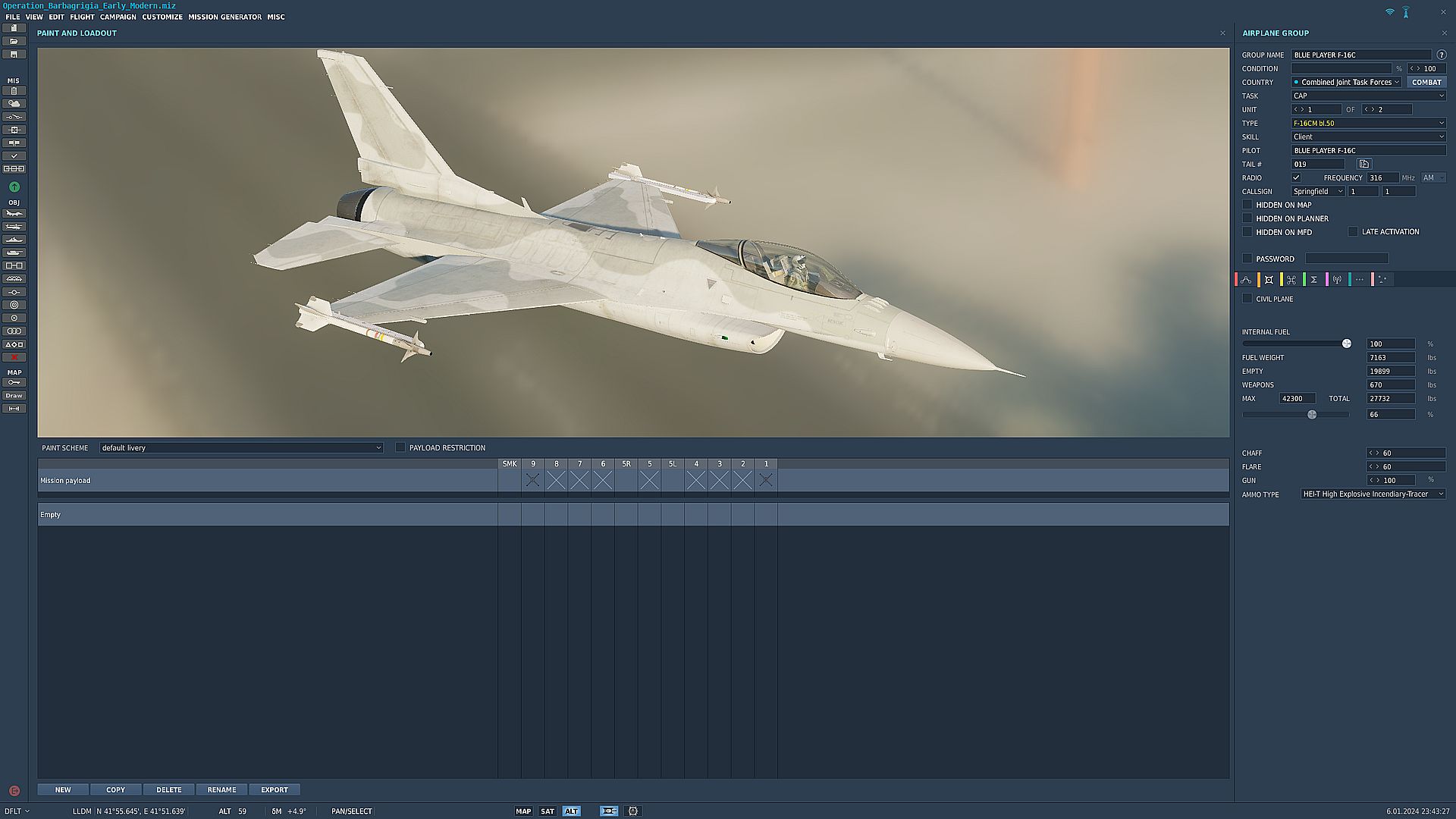Open the radio settings tab with antenna icon
The height and width of the screenshot is (819, 1456).
click(x=1338, y=279)
